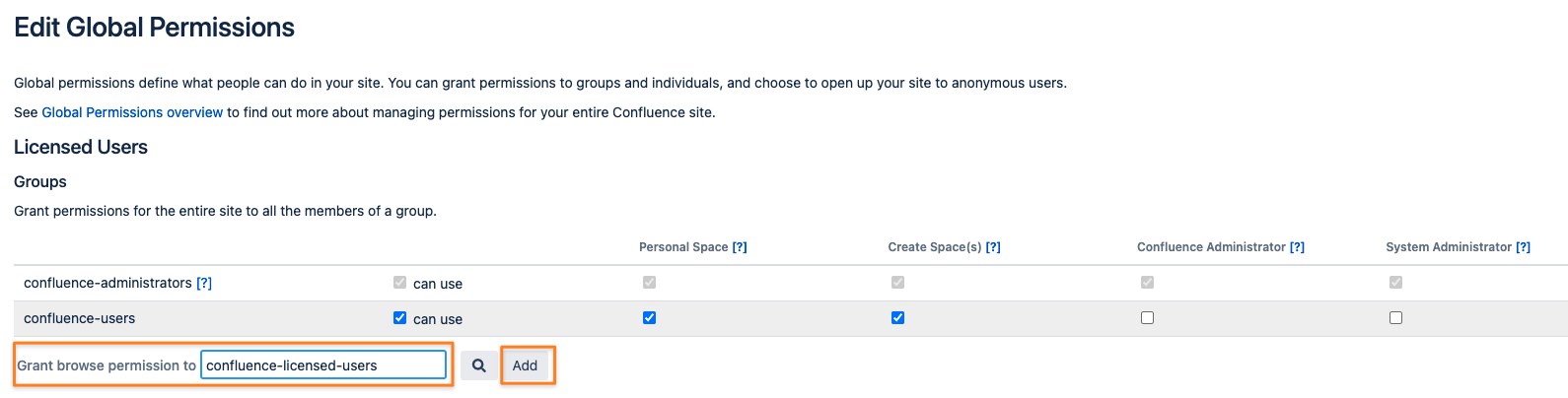Screen dimensions: 1568x398
Task: Toggle 'can use' checkbox for confluence-users
Action: pos(399,317)
